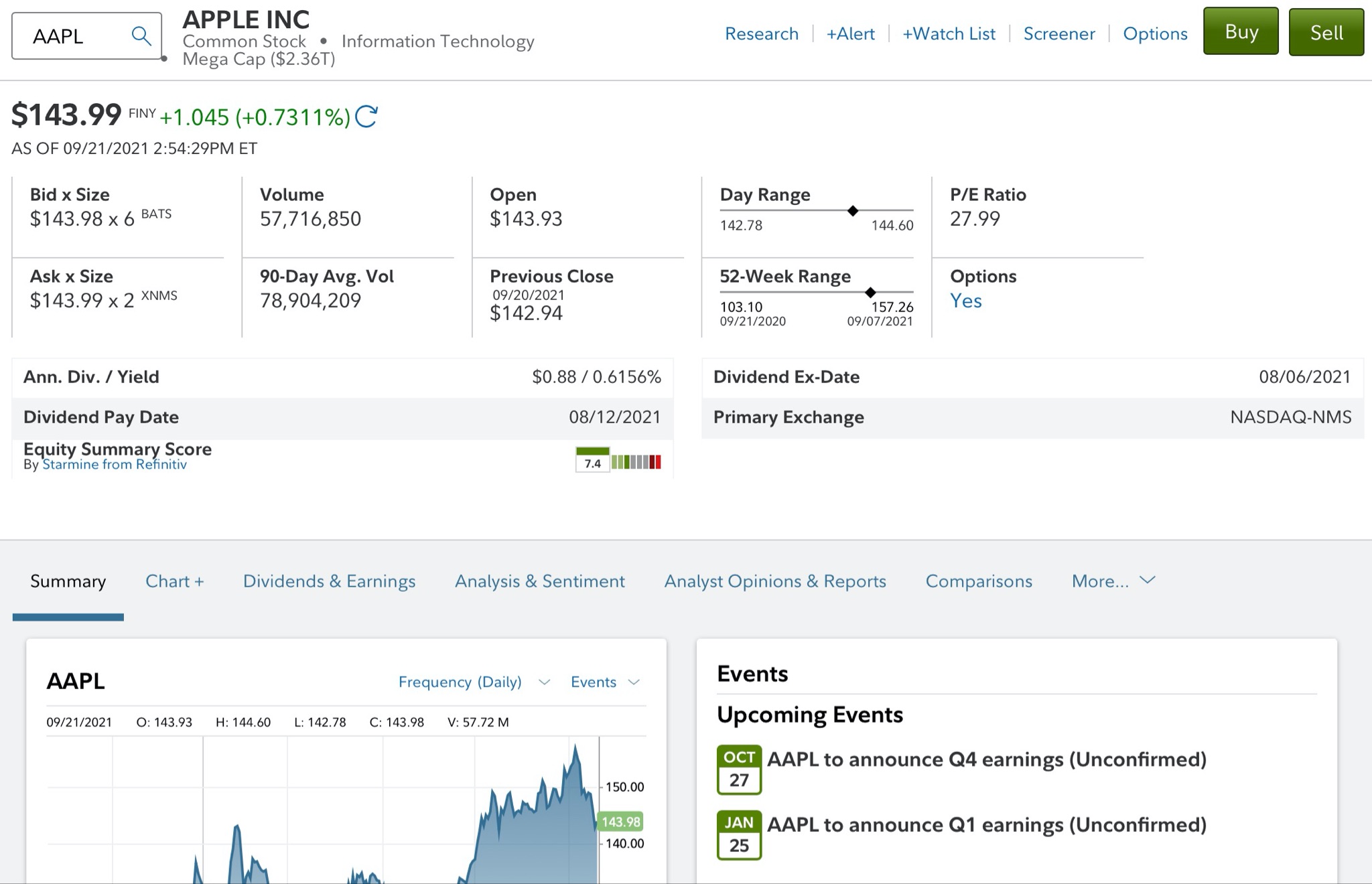Refresh the quote with the reload icon
This screenshot has height=884, width=1372.
point(366,117)
